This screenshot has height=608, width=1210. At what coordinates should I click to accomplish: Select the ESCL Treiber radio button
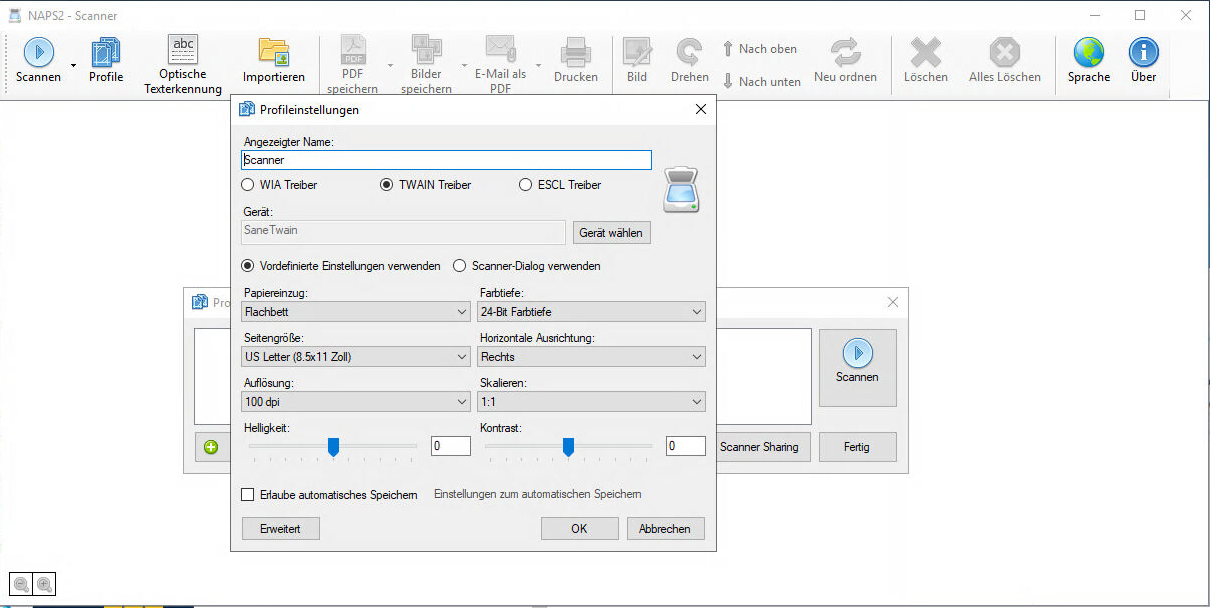526,185
